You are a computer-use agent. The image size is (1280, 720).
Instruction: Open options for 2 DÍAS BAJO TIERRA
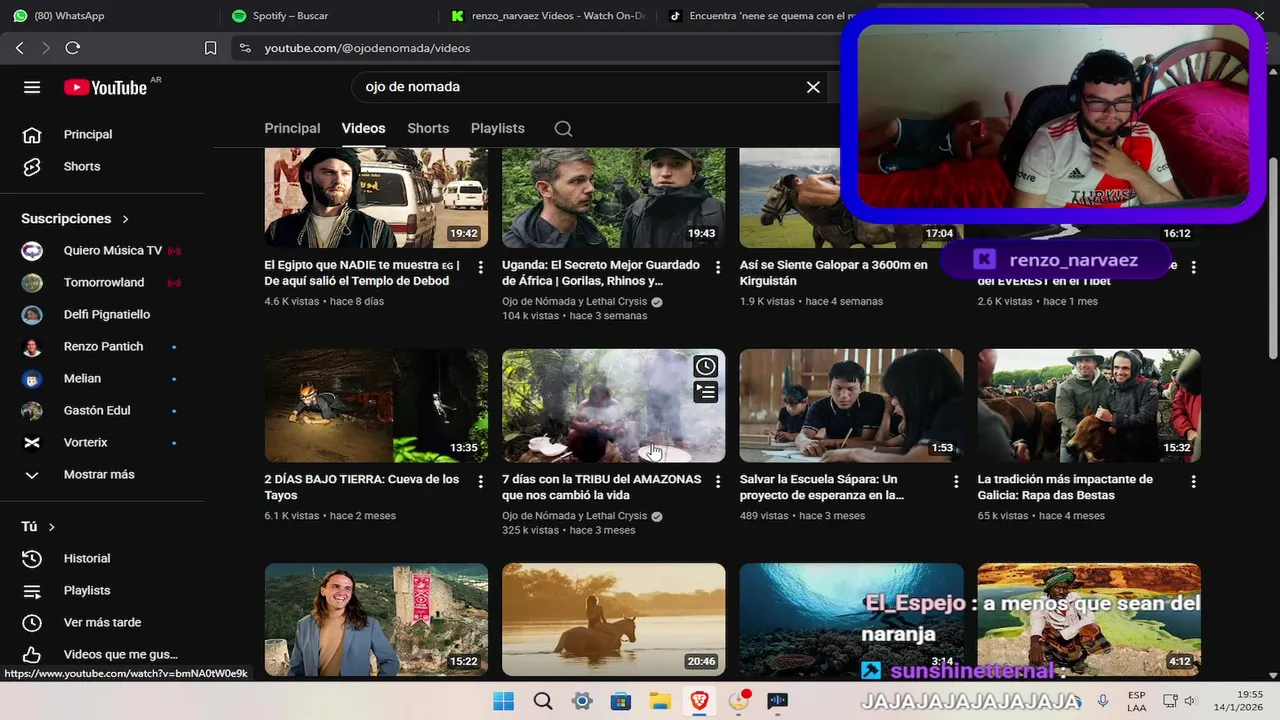480,481
